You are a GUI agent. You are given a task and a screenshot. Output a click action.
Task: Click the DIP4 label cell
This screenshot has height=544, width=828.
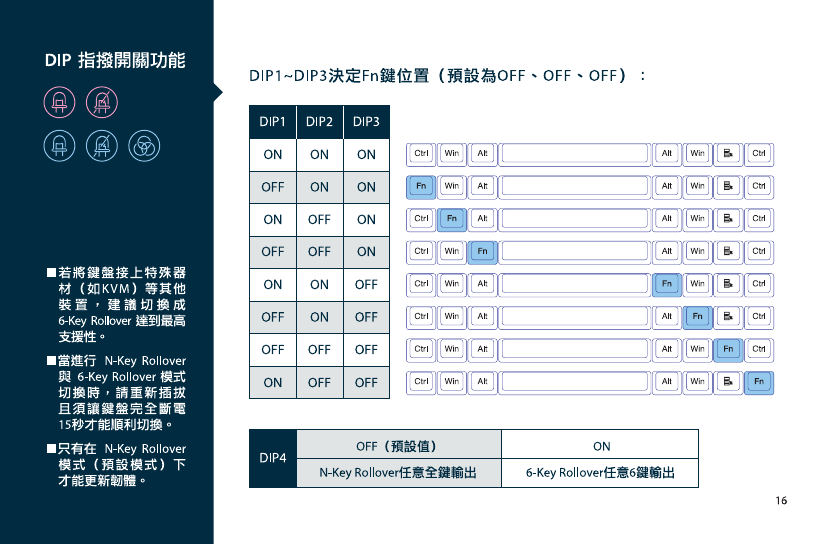pyautogui.click(x=272, y=458)
